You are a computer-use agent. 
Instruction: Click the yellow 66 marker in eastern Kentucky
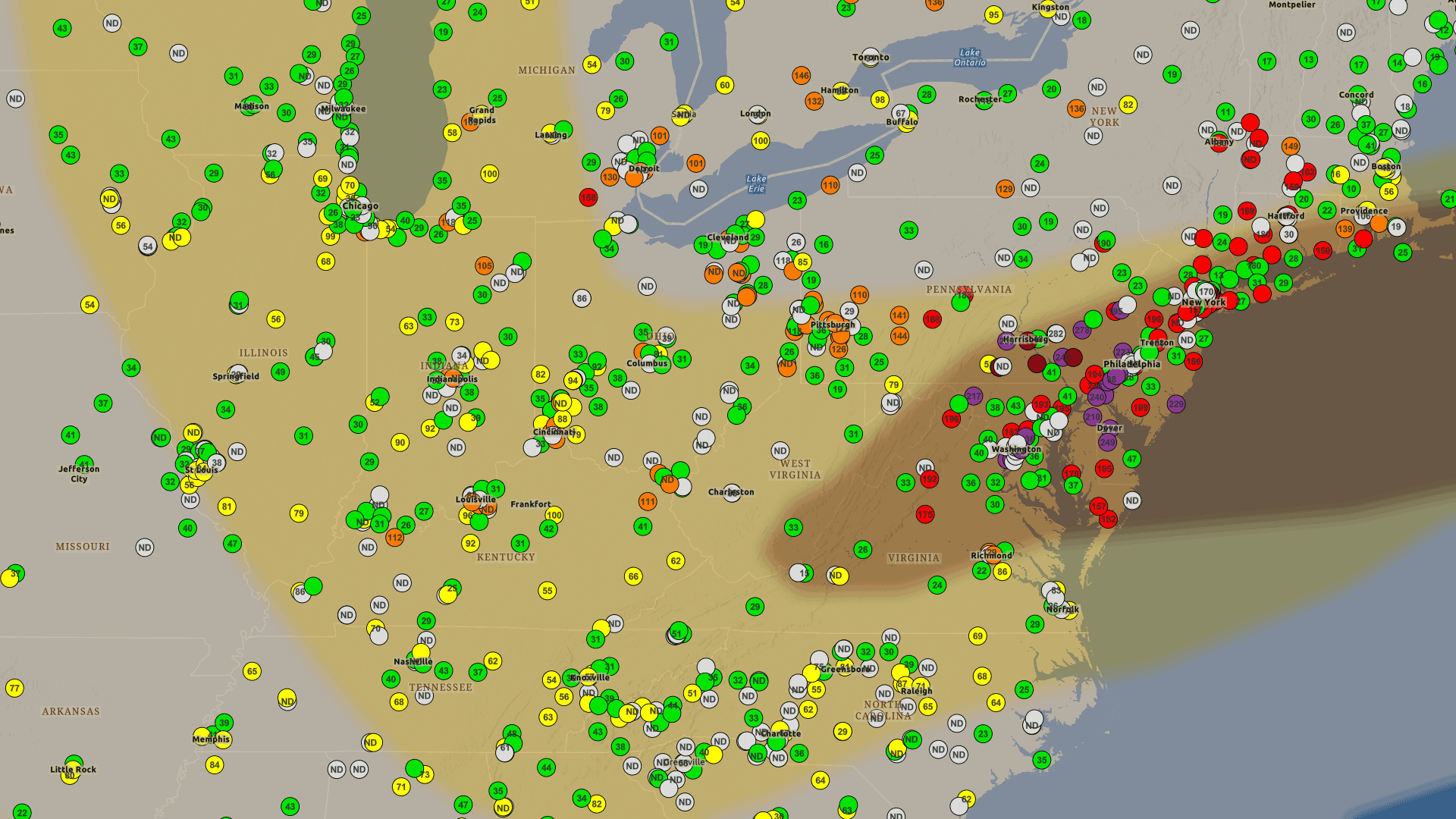pos(634,576)
